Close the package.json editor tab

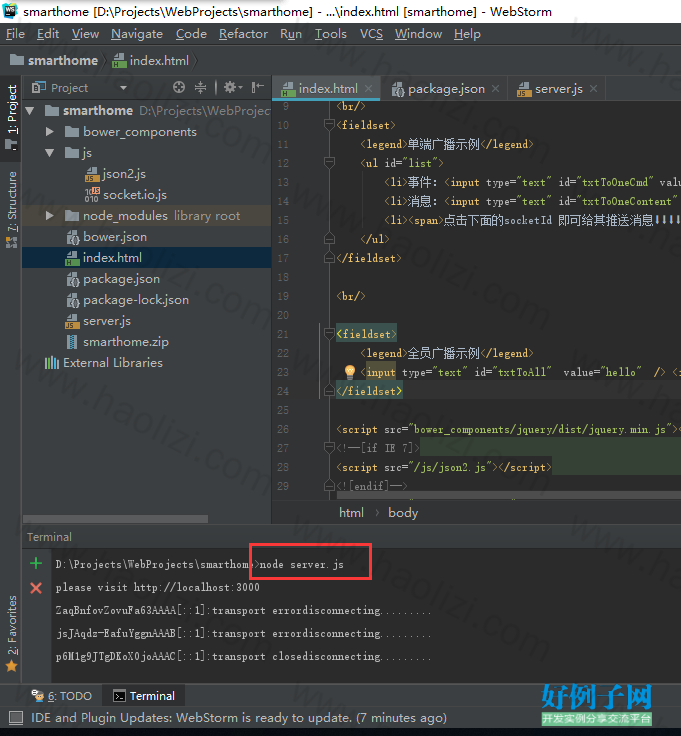coord(495,88)
